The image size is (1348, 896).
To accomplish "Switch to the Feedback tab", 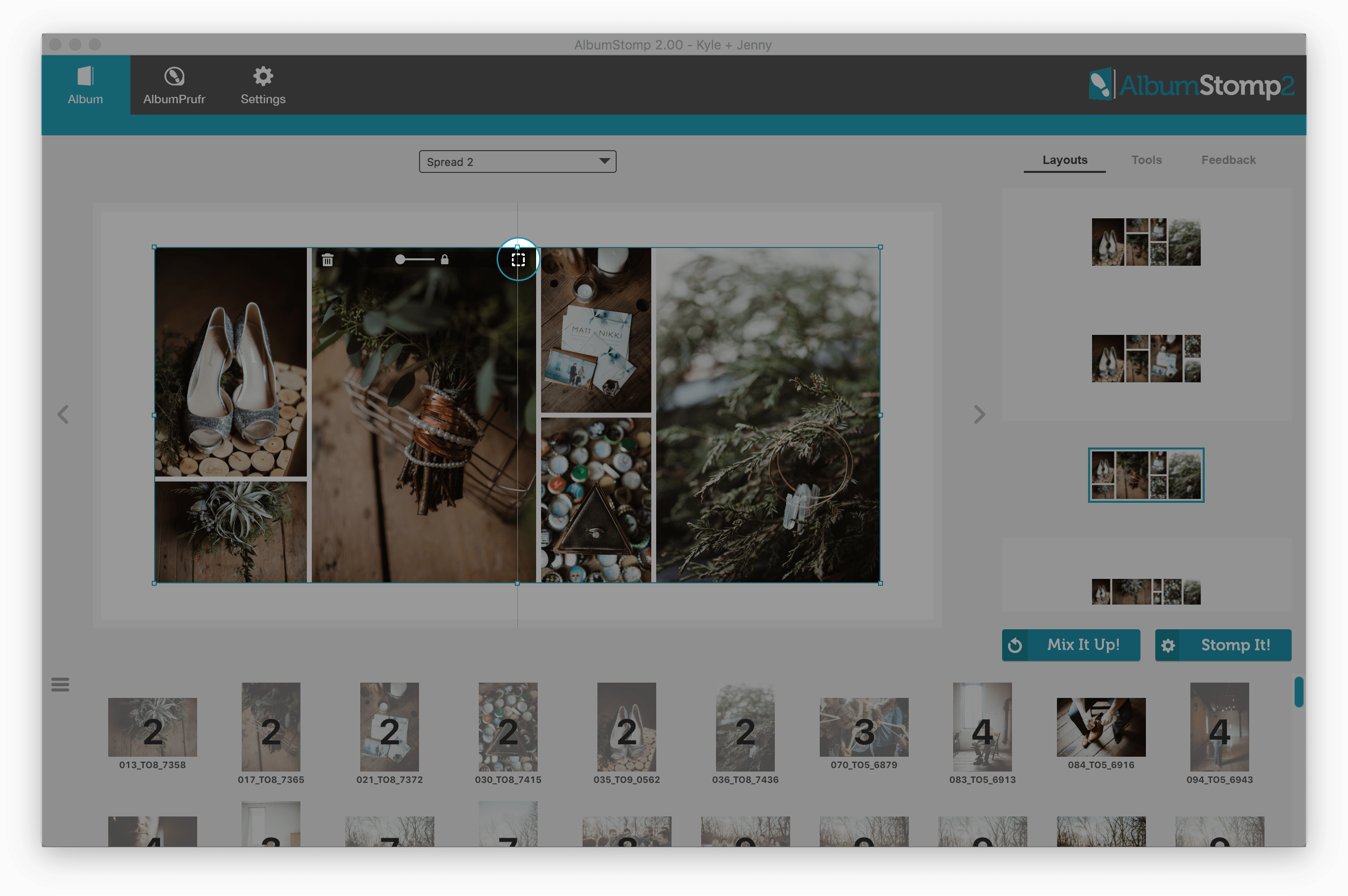I will (x=1228, y=160).
